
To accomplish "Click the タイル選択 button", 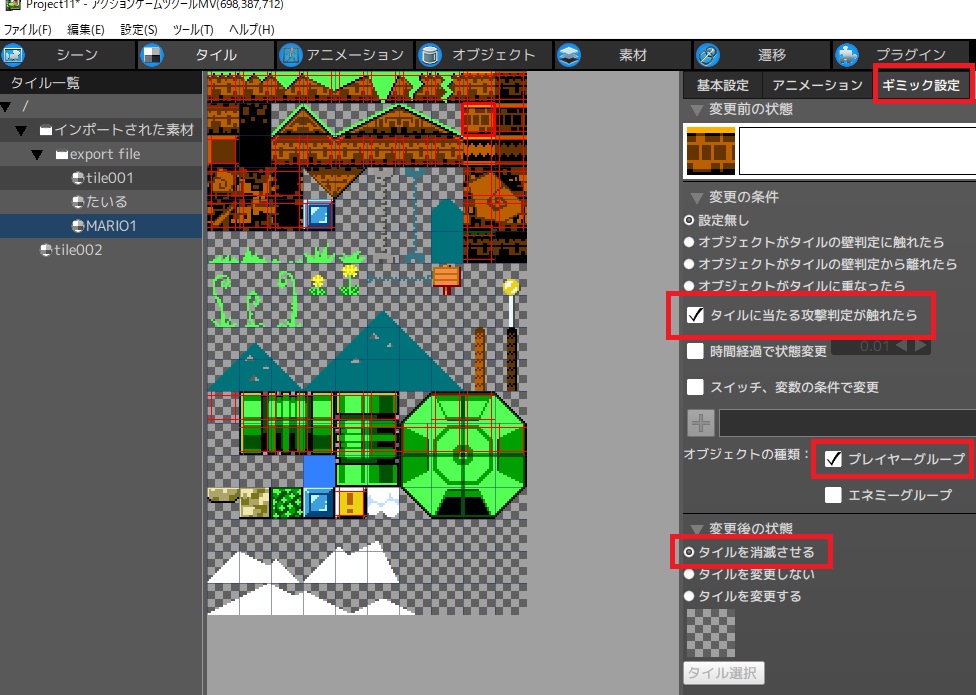I will 723,673.
